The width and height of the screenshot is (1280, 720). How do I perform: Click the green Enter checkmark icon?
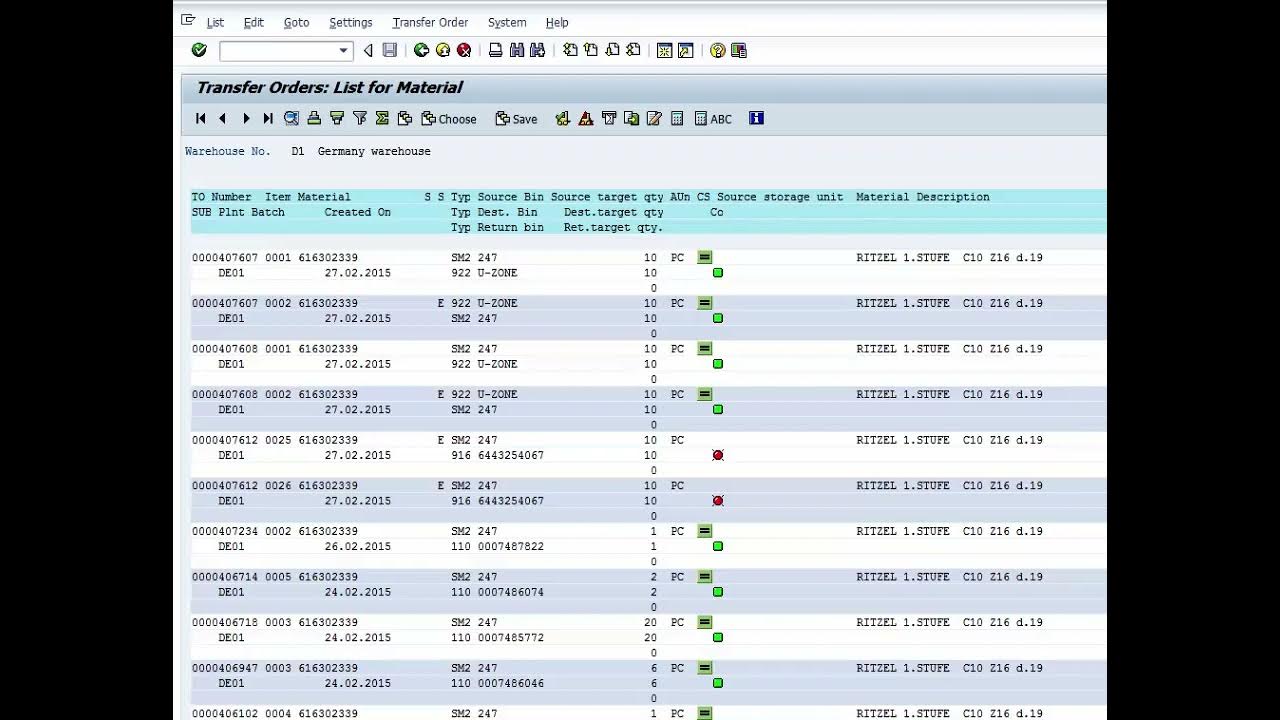coord(199,50)
